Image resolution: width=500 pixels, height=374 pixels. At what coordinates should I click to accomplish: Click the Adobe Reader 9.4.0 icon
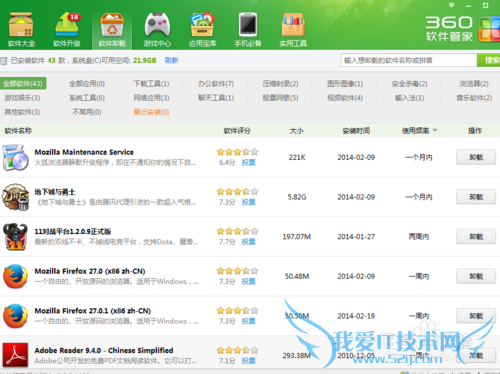[15, 355]
